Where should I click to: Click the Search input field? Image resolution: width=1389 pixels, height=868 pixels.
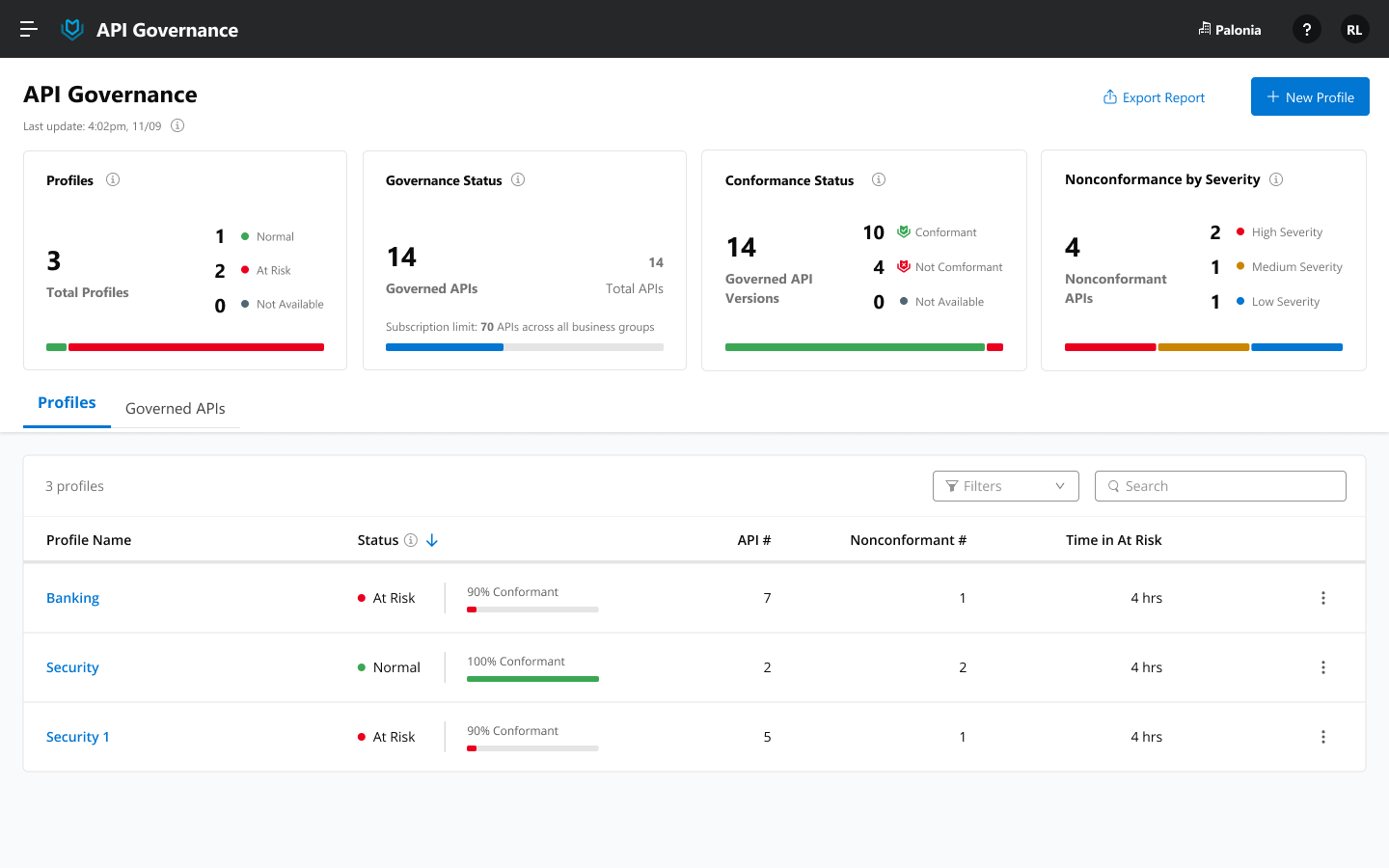[x=1220, y=486]
